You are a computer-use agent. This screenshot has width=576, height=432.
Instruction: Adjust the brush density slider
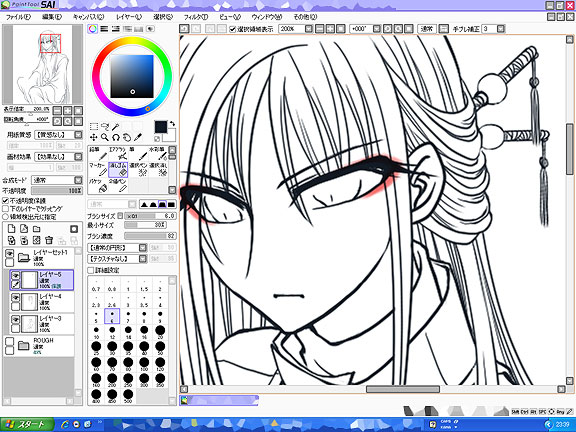(150, 236)
